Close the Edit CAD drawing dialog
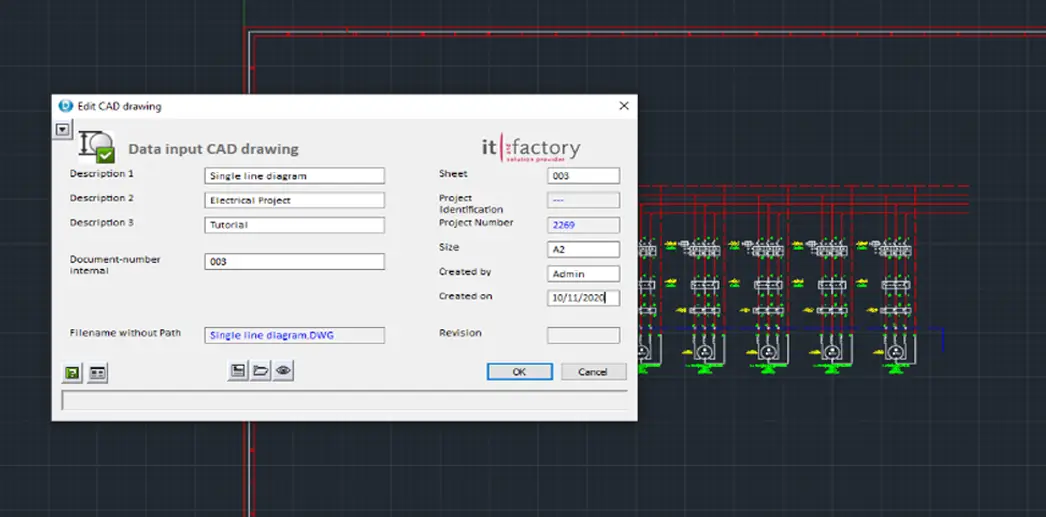Viewport: 1046px width, 517px height. click(623, 106)
